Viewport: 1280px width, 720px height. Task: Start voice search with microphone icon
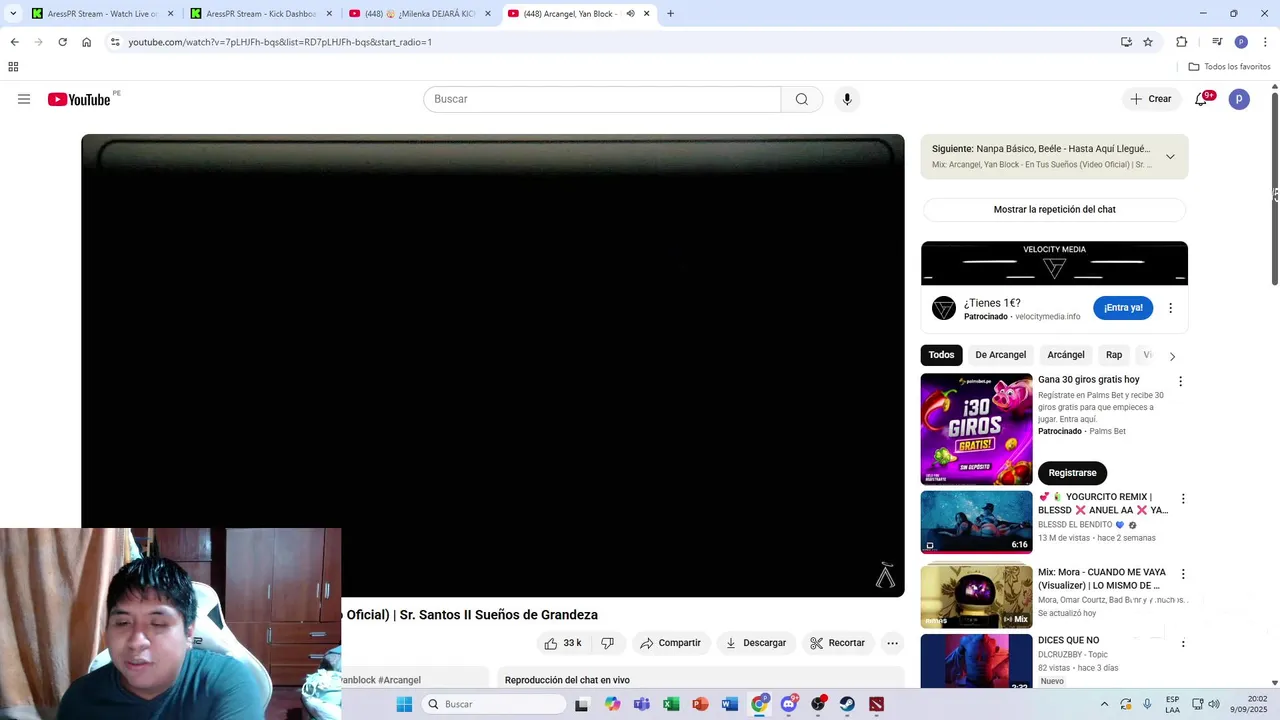click(847, 99)
